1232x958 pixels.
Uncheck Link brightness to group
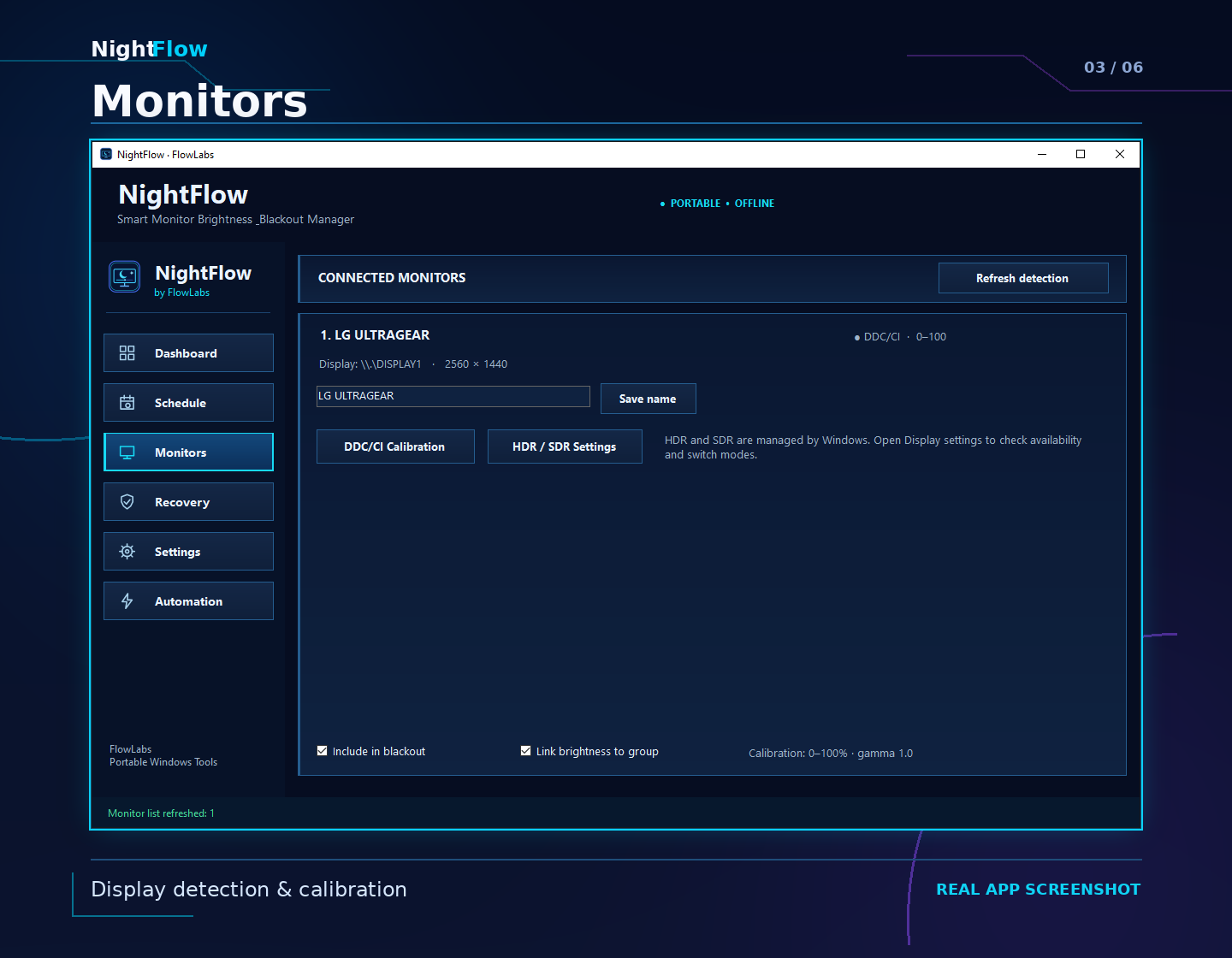[526, 751]
